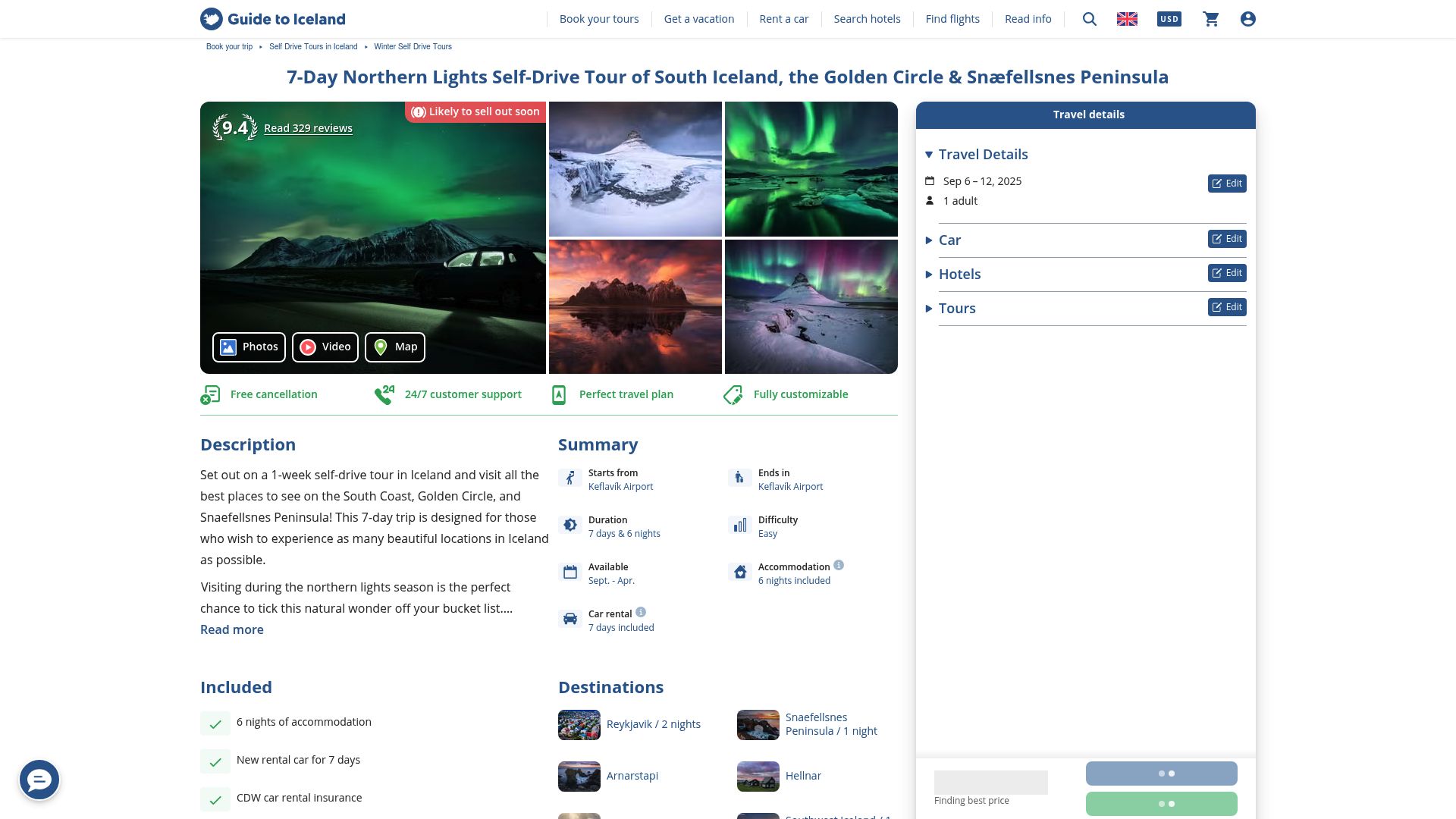Click Read more in Description
This screenshot has height=819, width=1456.
point(231,629)
